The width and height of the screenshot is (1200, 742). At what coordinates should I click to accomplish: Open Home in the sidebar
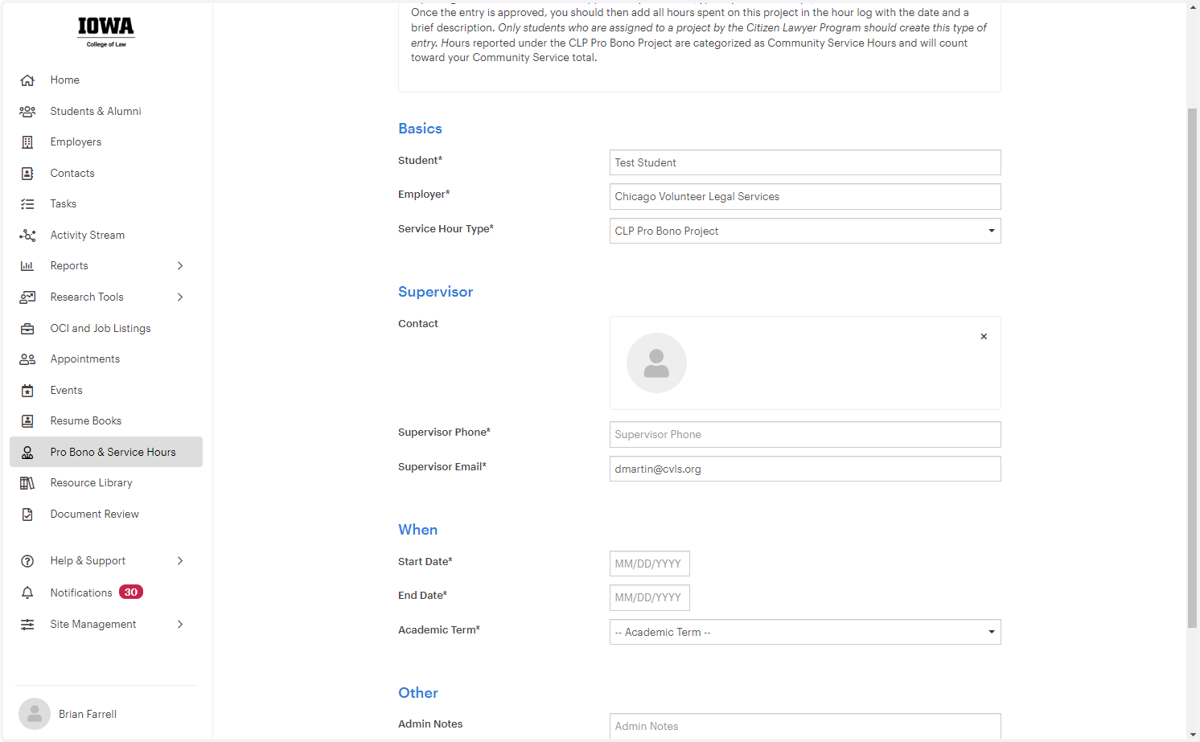pyautogui.click(x=65, y=80)
